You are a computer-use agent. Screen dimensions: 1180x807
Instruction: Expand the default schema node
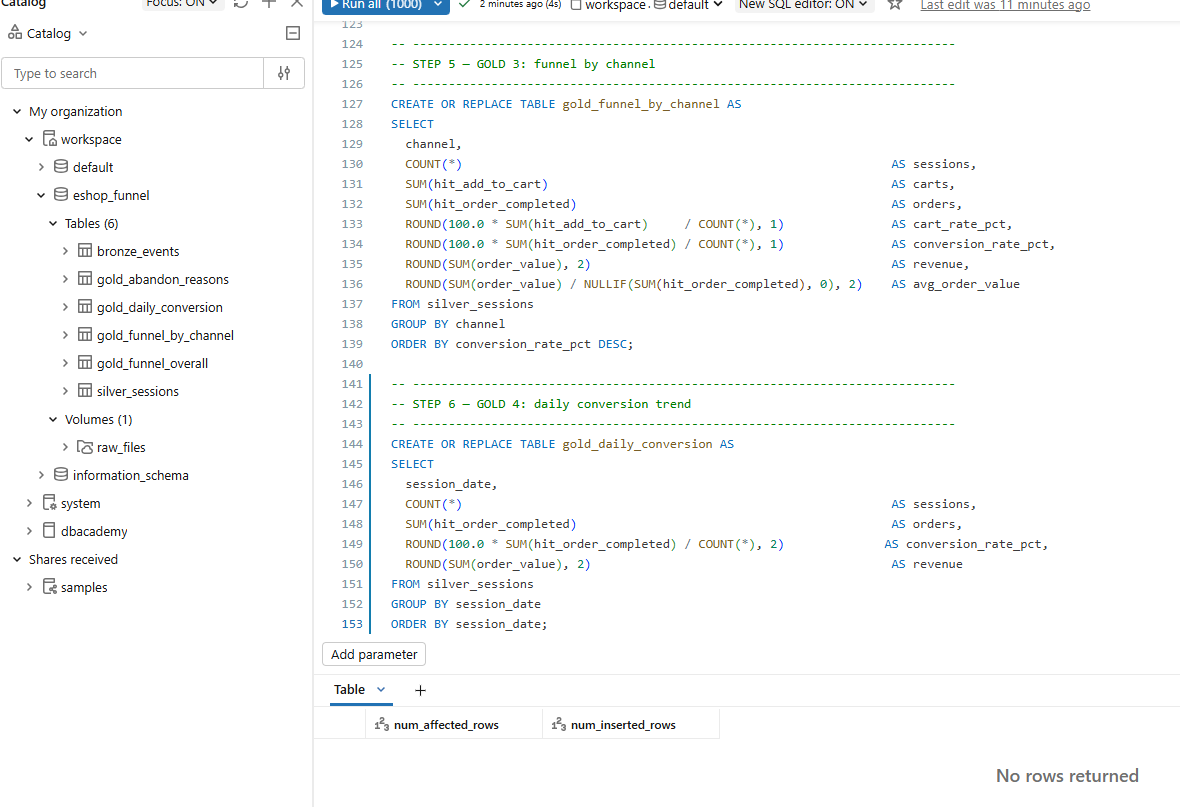41,167
